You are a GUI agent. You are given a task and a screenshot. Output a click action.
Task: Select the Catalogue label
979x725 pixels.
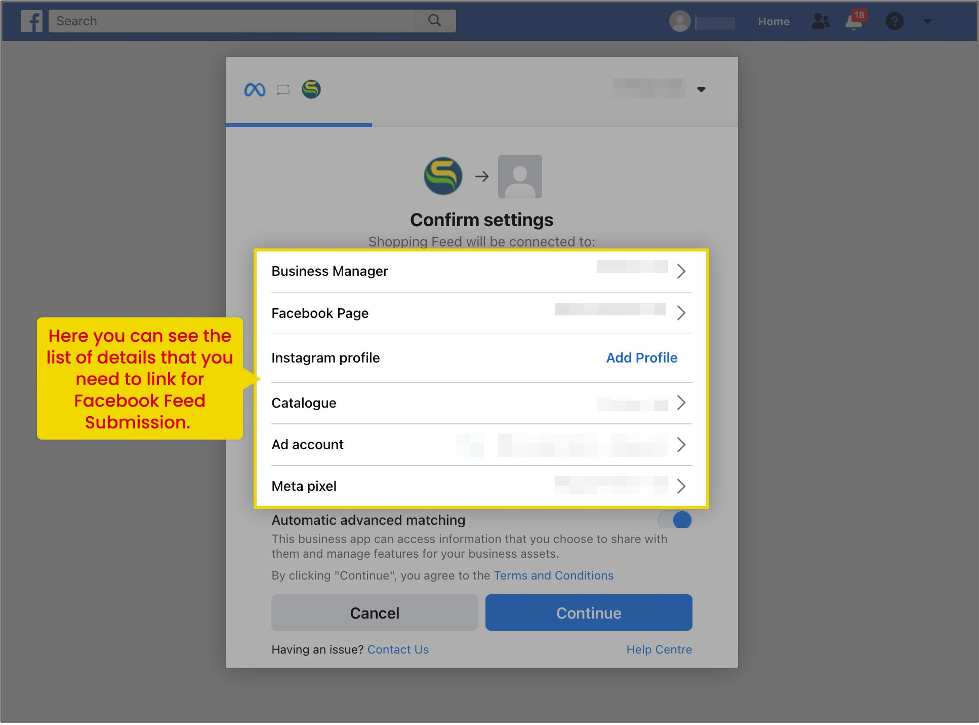tap(303, 403)
